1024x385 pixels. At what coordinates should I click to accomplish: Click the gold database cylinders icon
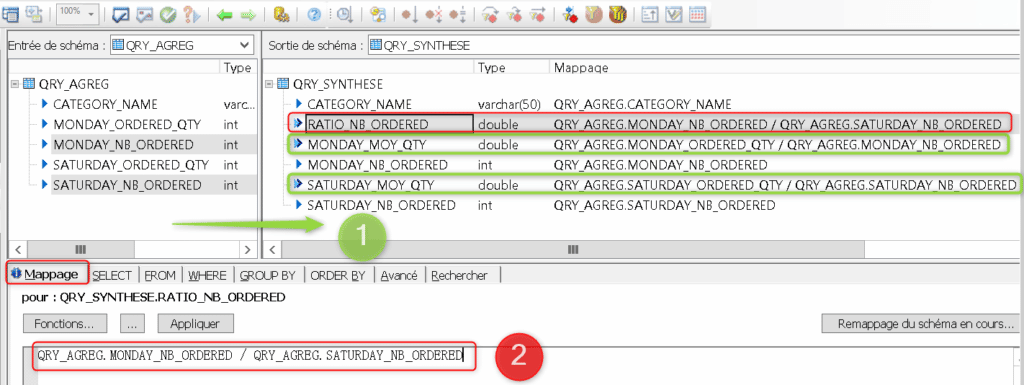tap(281, 14)
